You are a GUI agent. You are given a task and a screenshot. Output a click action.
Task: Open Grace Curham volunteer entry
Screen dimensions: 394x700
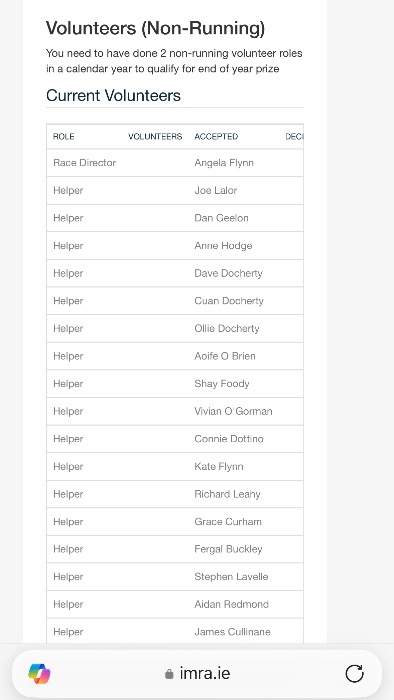pyautogui.click(x=228, y=522)
